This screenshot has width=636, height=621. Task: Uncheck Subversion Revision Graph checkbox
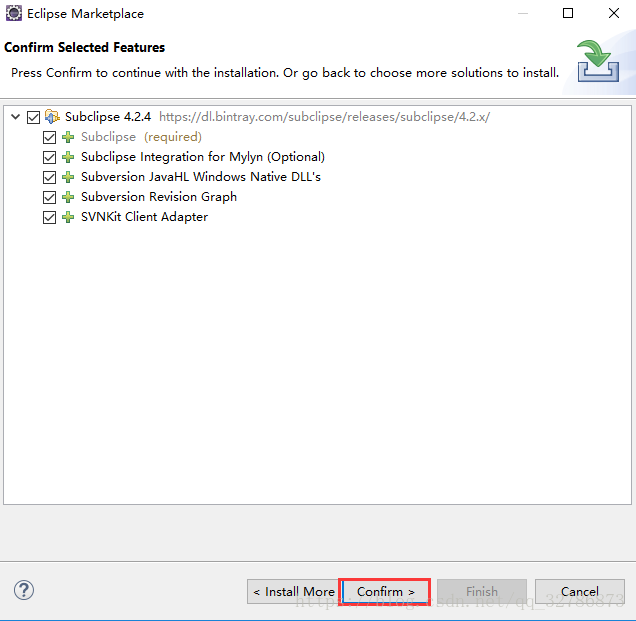(x=49, y=197)
